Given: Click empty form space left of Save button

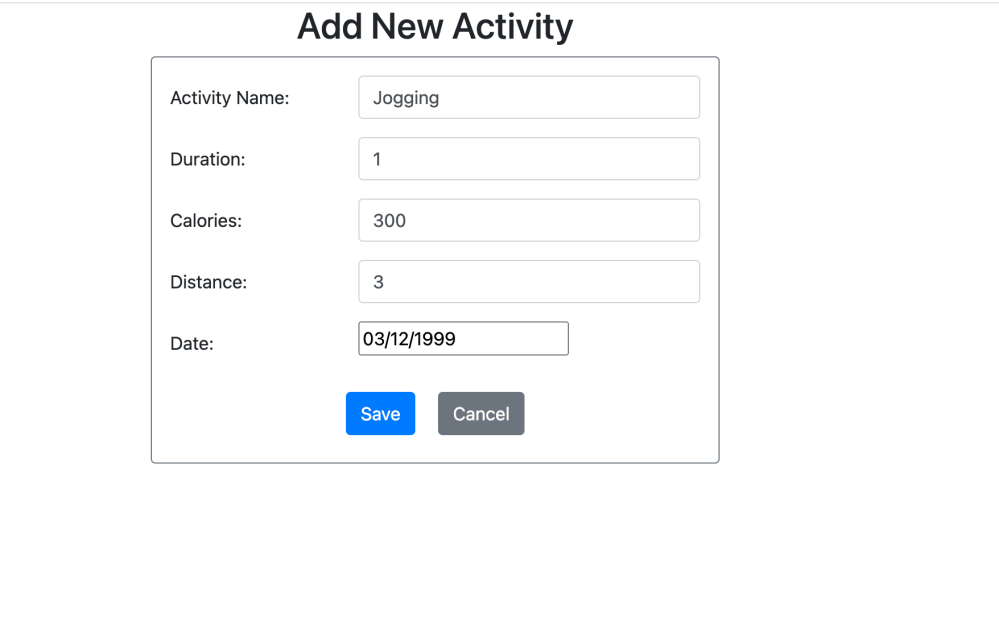Looking at the screenshot, I should click(x=250, y=414).
